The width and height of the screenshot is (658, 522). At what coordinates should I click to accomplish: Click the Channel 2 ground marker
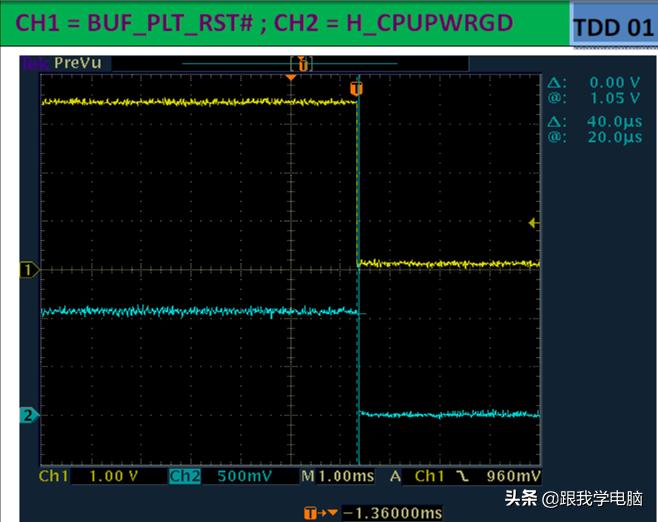click(x=29, y=415)
